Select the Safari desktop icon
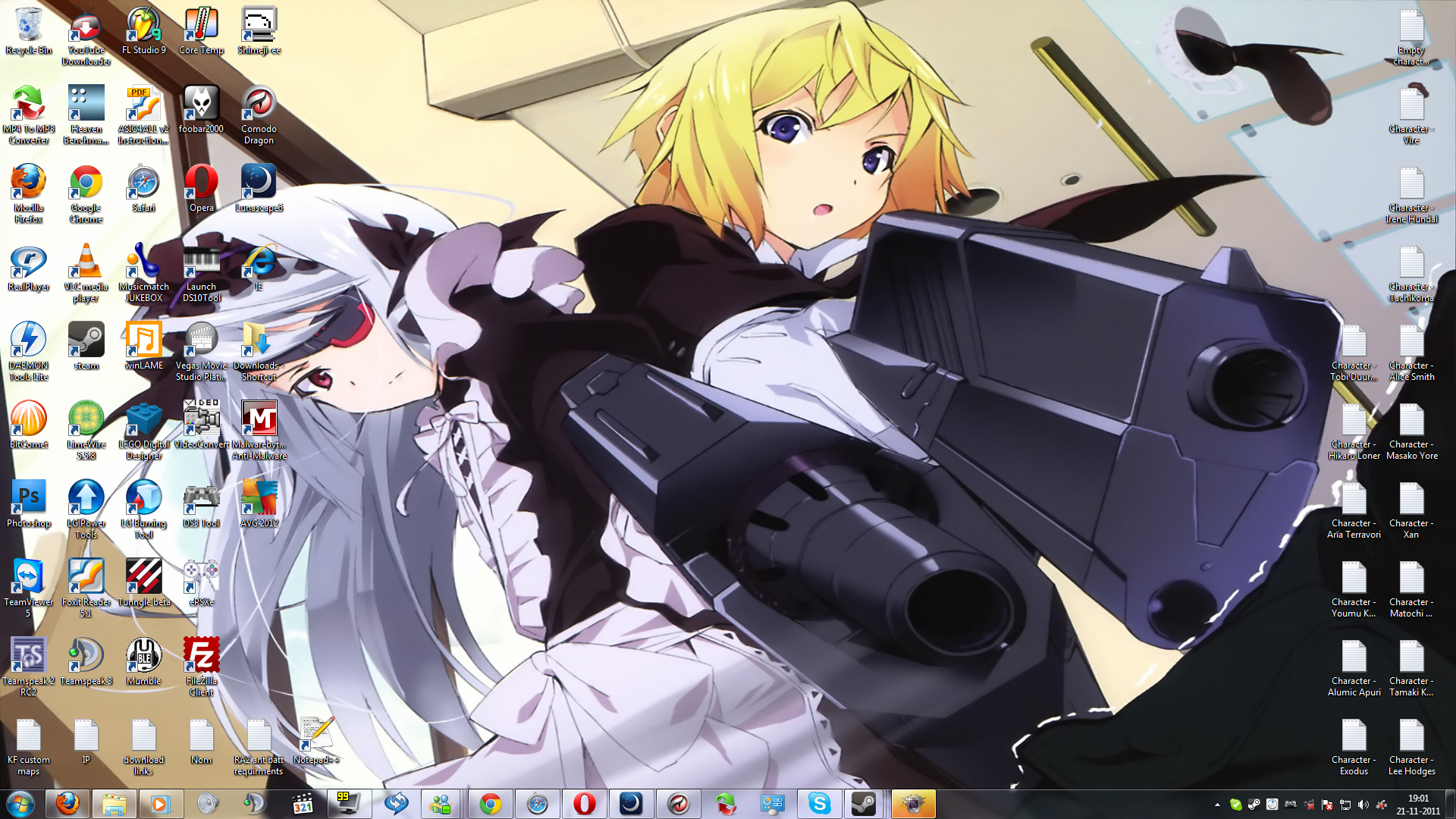 pyautogui.click(x=143, y=189)
